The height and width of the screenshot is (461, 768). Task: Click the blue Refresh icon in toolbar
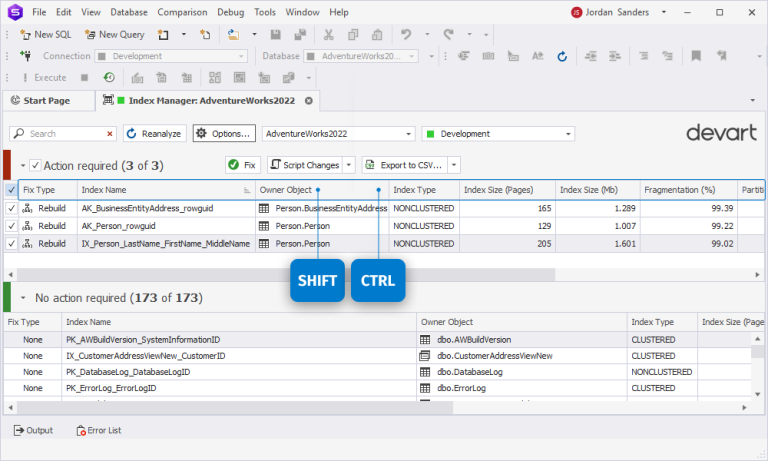pyautogui.click(x=562, y=56)
